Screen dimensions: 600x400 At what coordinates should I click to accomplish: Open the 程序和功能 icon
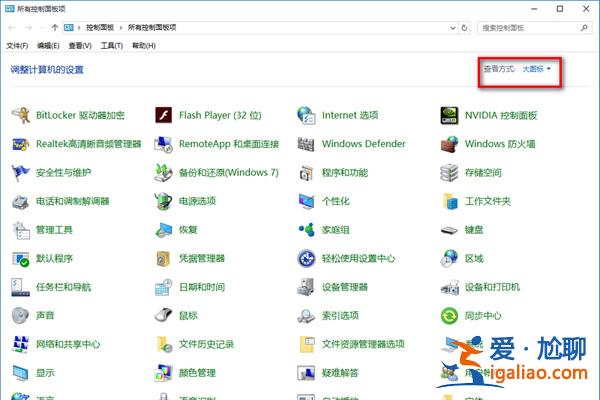pos(307,173)
